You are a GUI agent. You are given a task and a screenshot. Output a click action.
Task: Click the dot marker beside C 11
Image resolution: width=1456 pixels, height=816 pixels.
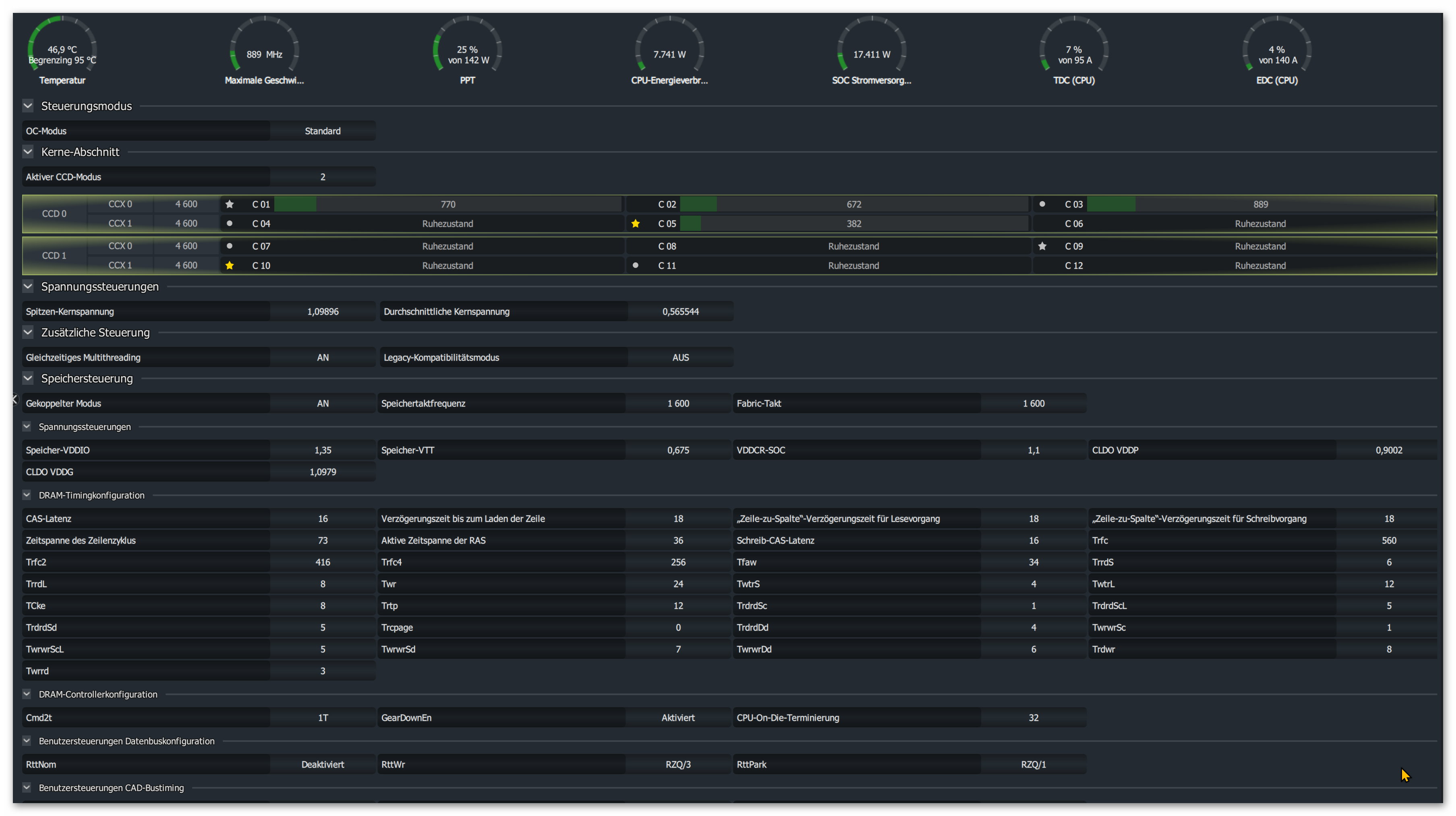tap(635, 265)
